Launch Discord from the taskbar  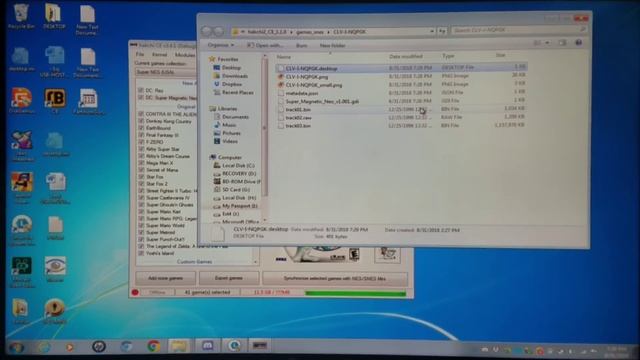(x=207, y=346)
